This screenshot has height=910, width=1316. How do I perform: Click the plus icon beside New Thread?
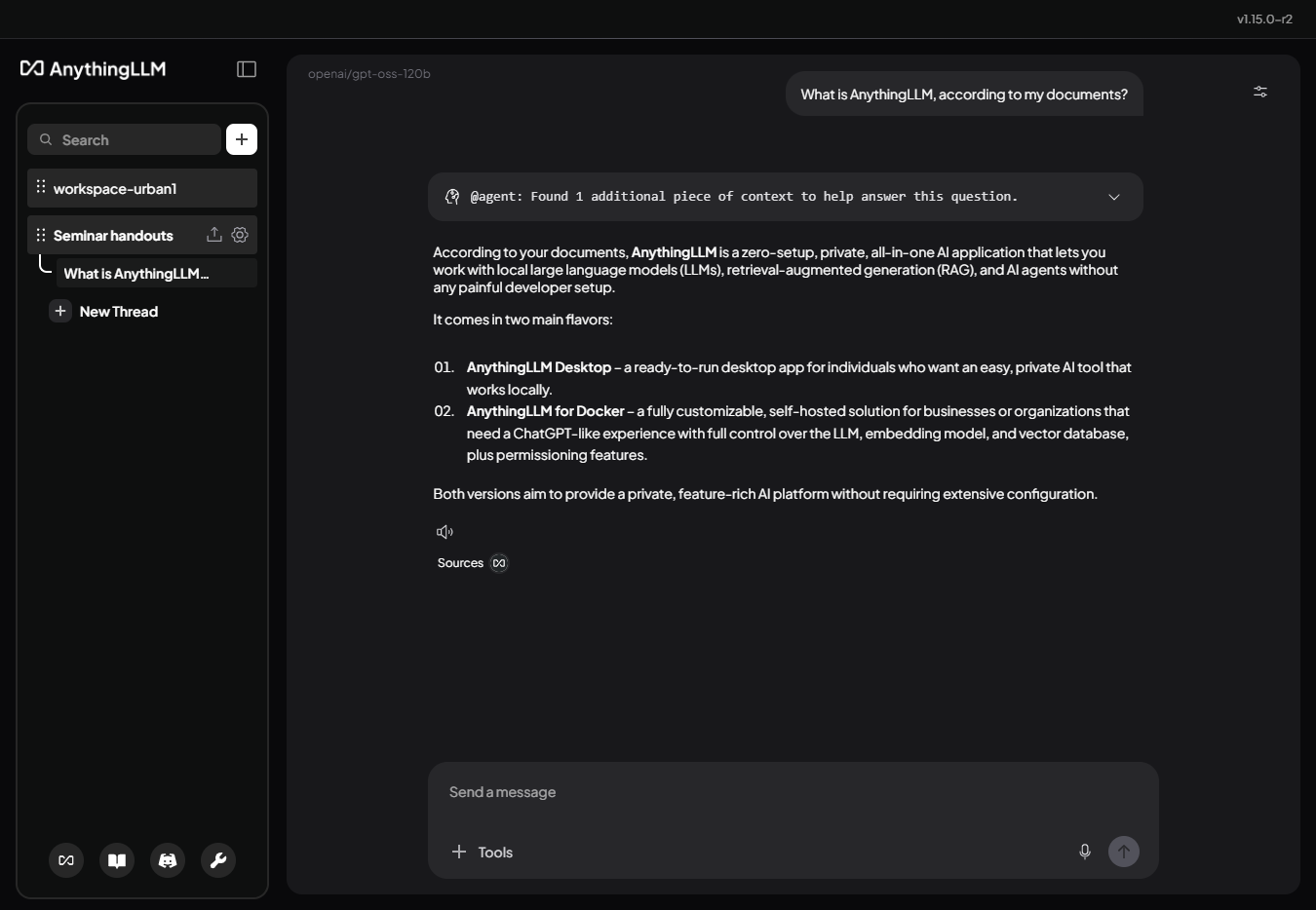tap(60, 311)
